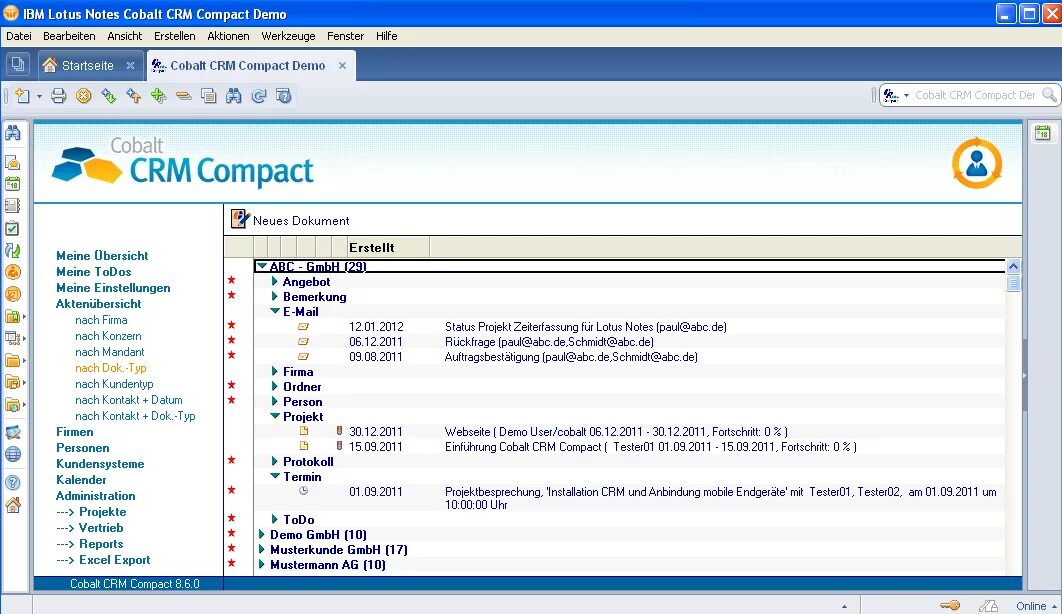The width and height of the screenshot is (1062, 614).
Task: Click the search field in toolbar
Action: click(x=975, y=95)
